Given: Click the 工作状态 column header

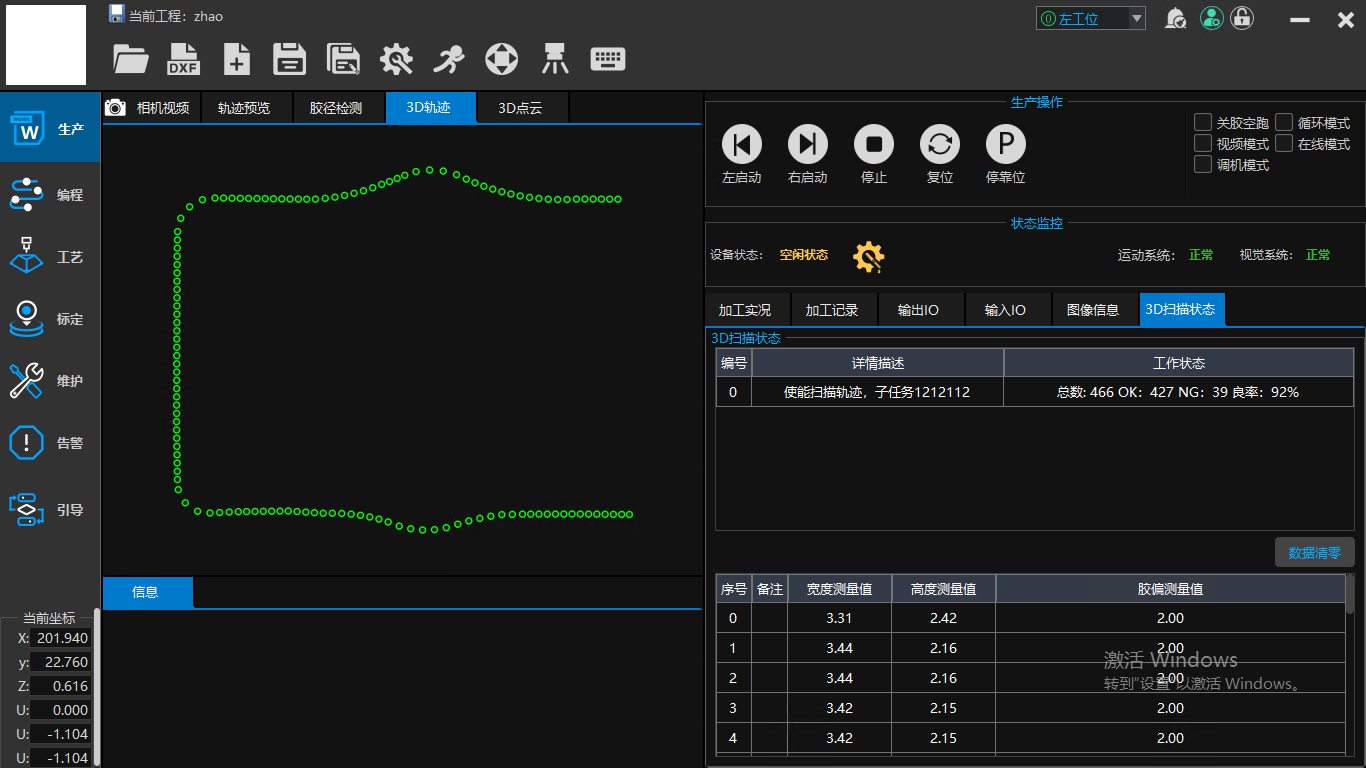Looking at the screenshot, I should [x=1179, y=363].
